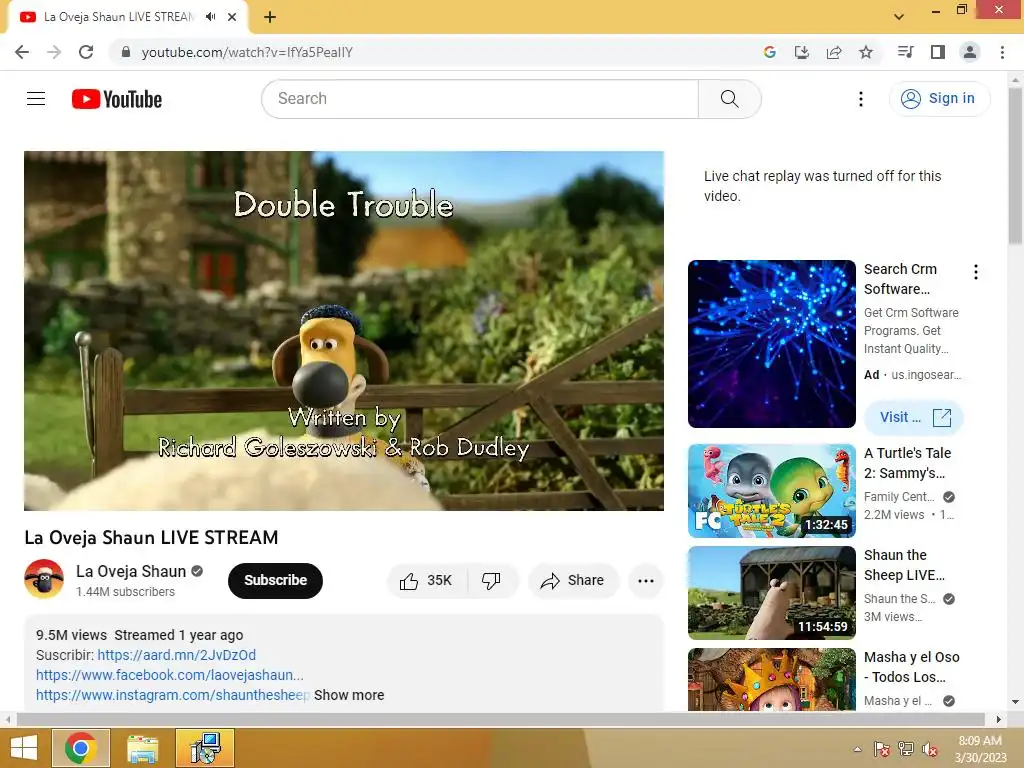Open the Search Crm Software ad thumbnail
Image resolution: width=1024 pixels, height=768 pixels.
click(x=771, y=344)
